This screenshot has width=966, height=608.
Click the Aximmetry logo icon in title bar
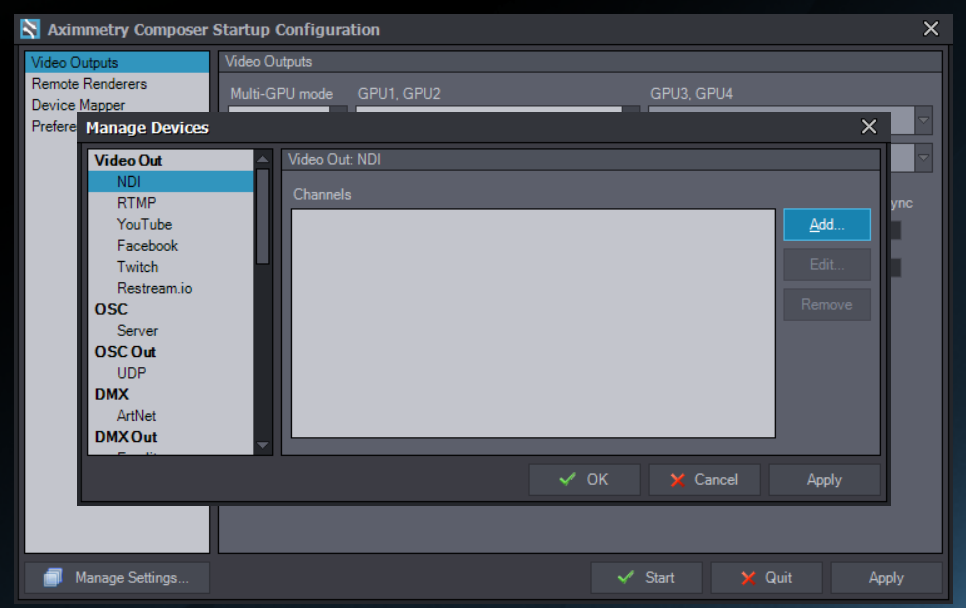pos(30,29)
